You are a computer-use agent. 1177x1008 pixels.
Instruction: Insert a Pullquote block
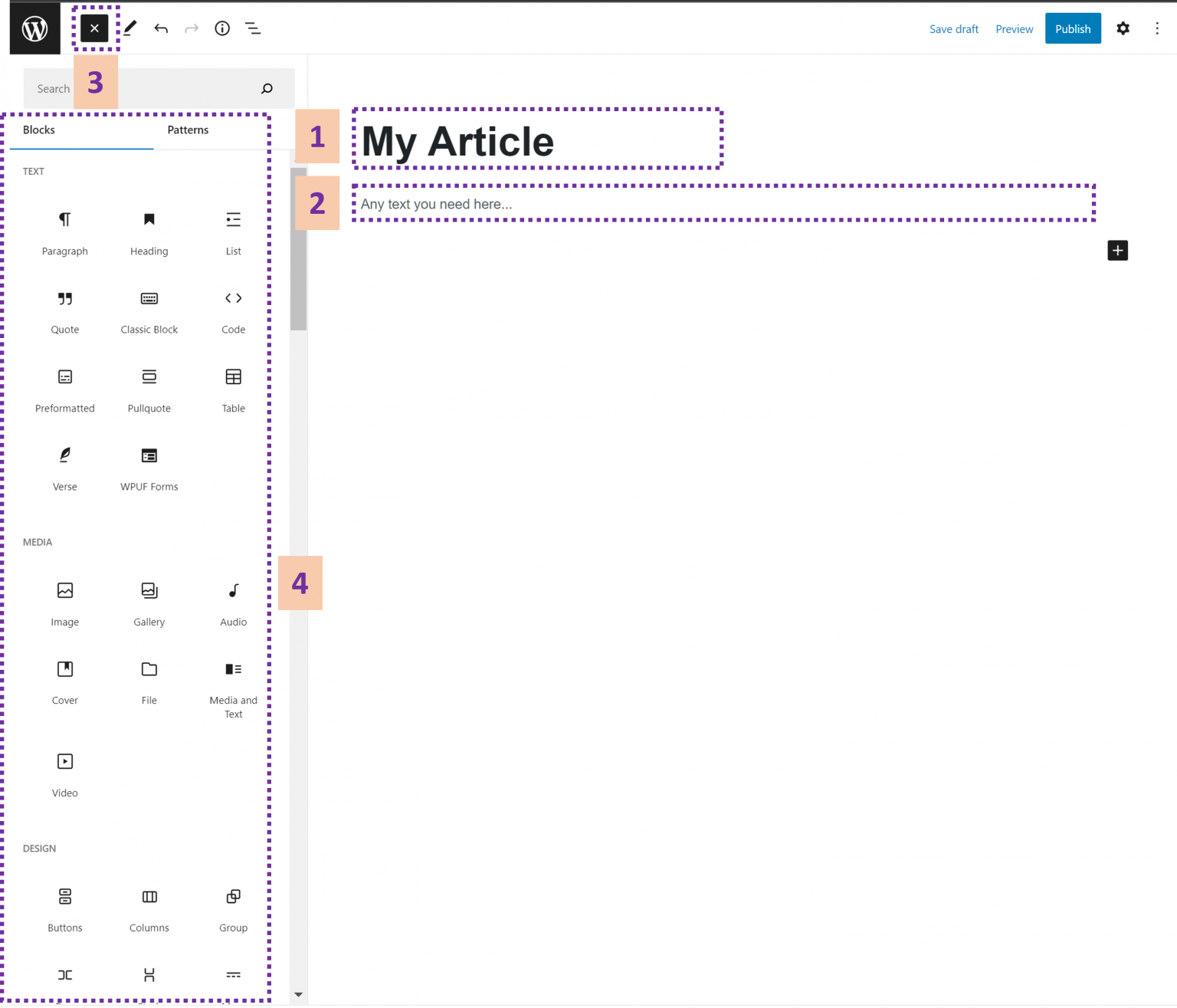(x=149, y=391)
